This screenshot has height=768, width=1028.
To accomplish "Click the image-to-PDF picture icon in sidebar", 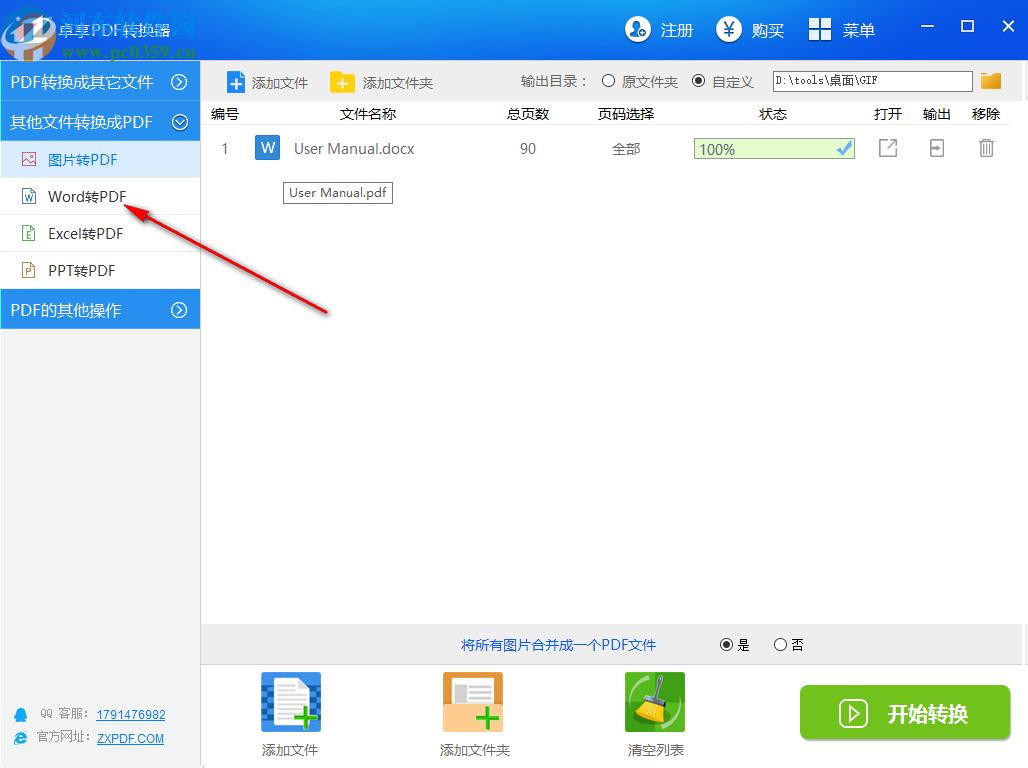I will tap(29, 159).
